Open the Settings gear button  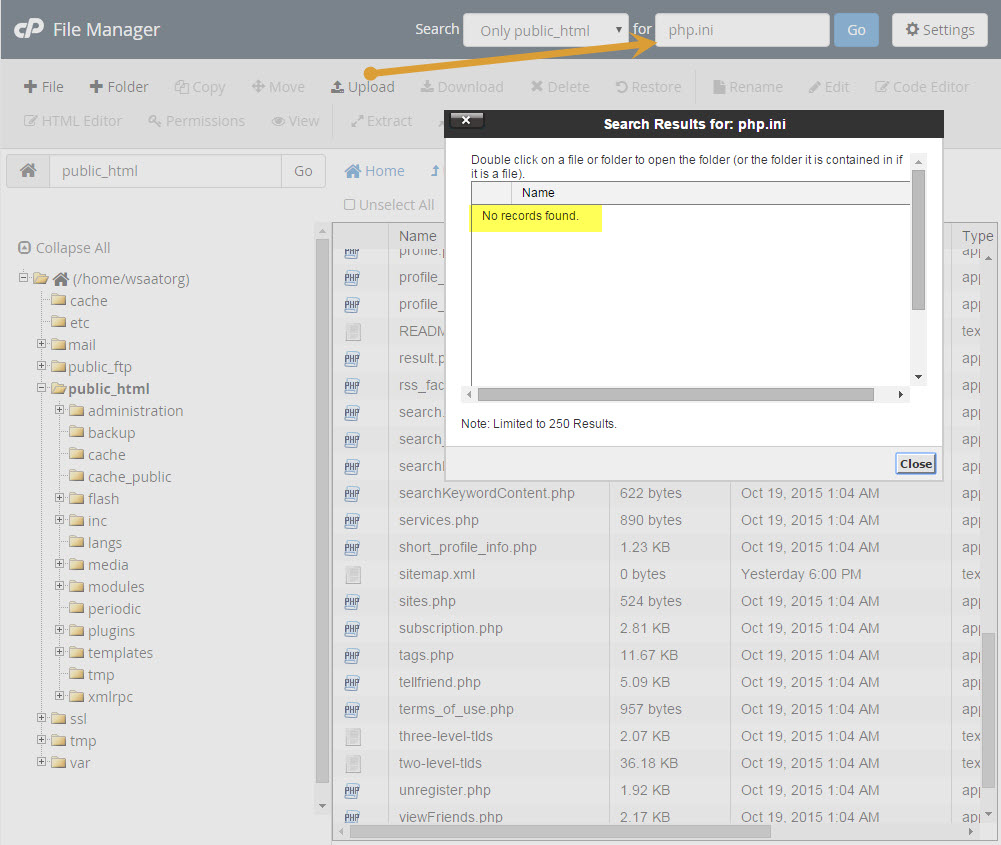pos(939,30)
